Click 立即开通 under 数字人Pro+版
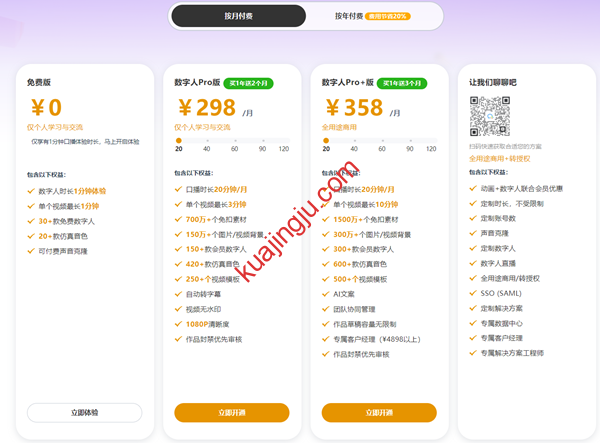600x443 pixels. tap(379, 413)
